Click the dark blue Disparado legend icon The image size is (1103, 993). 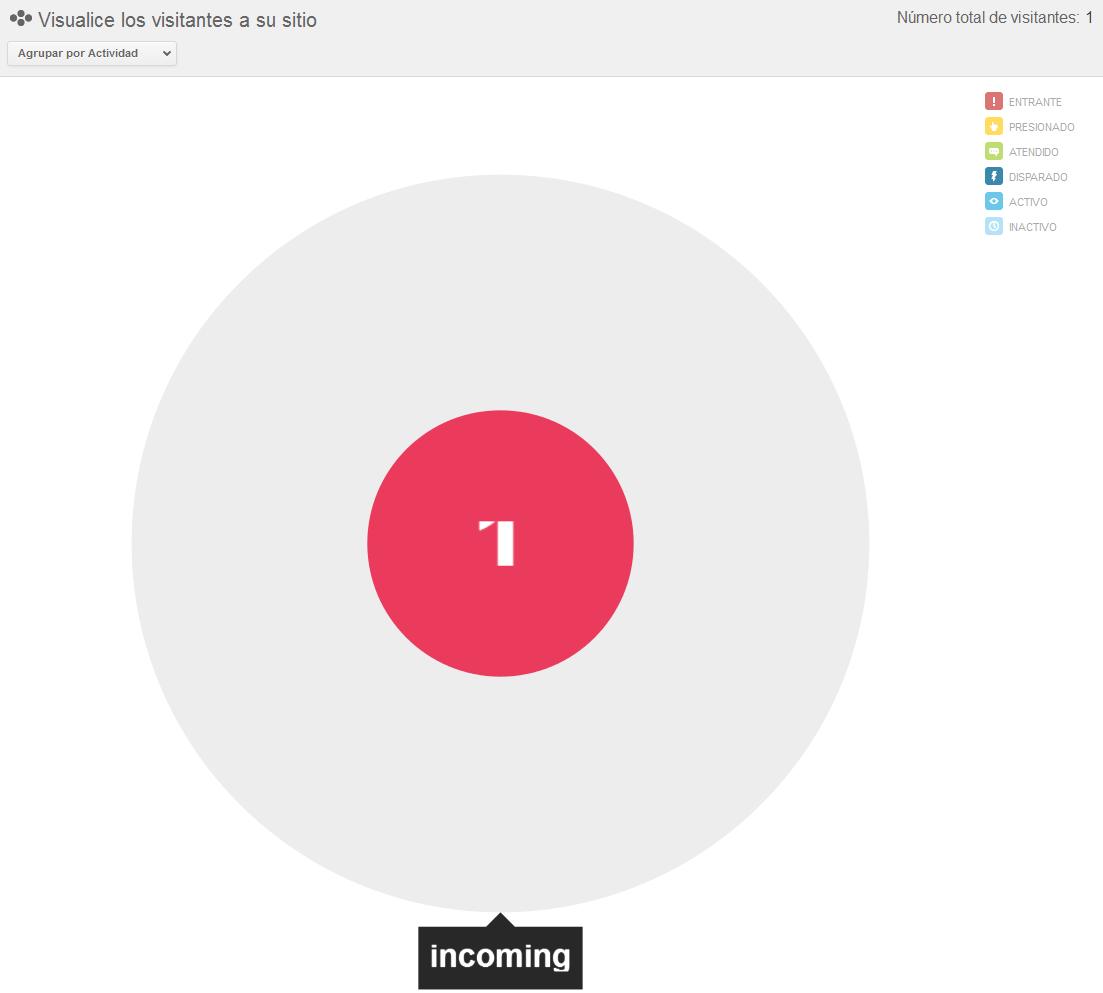pyautogui.click(x=993, y=177)
